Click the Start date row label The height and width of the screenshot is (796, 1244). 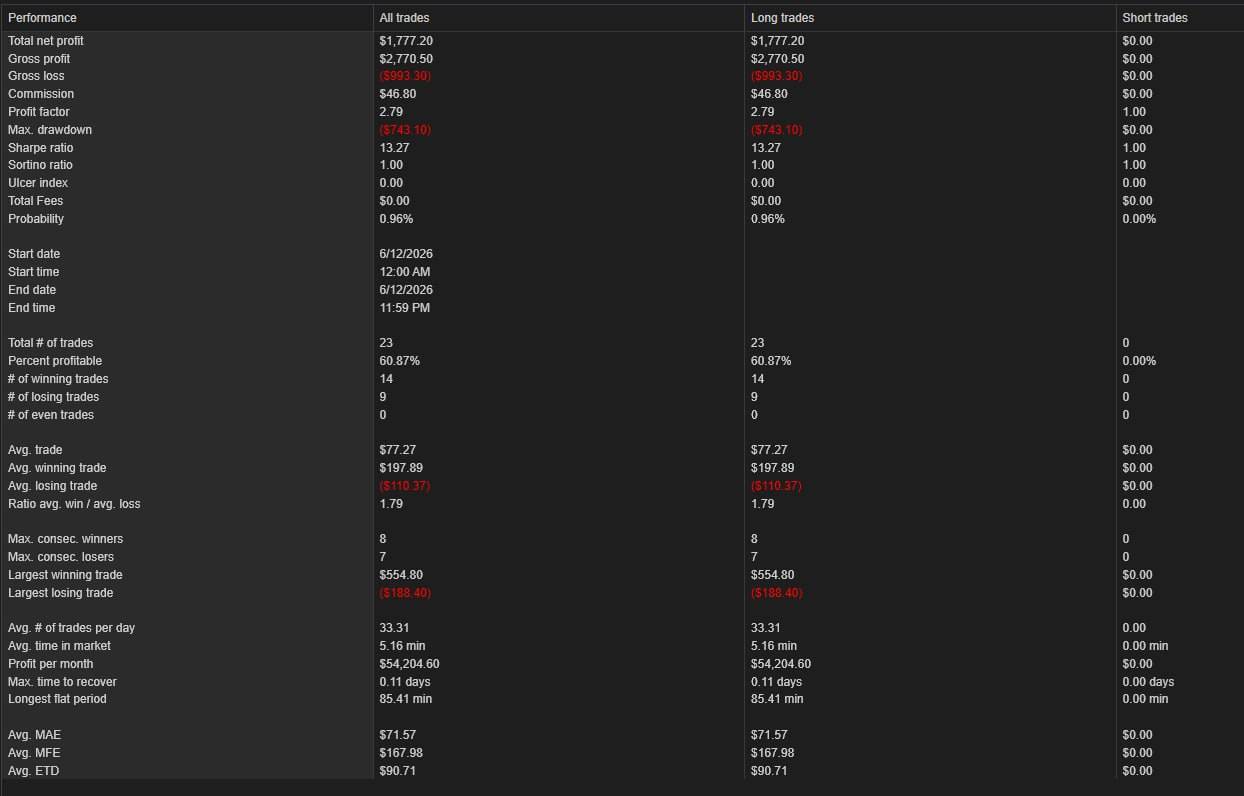click(x=34, y=254)
